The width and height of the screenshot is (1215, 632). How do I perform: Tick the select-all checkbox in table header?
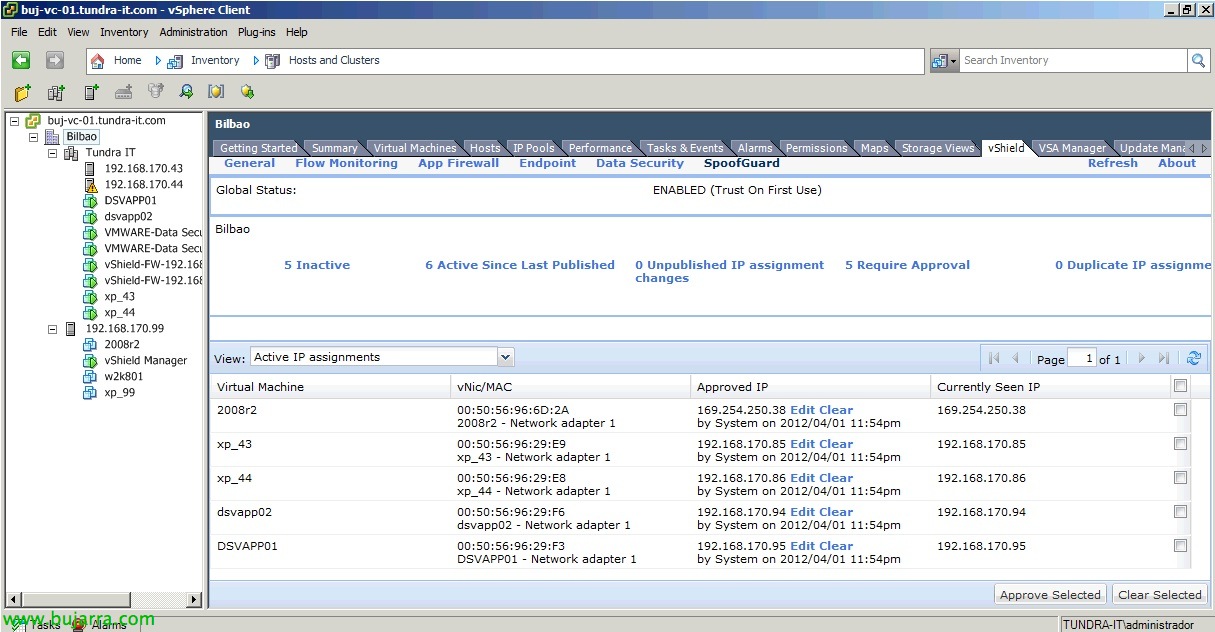click(1181, 385)
